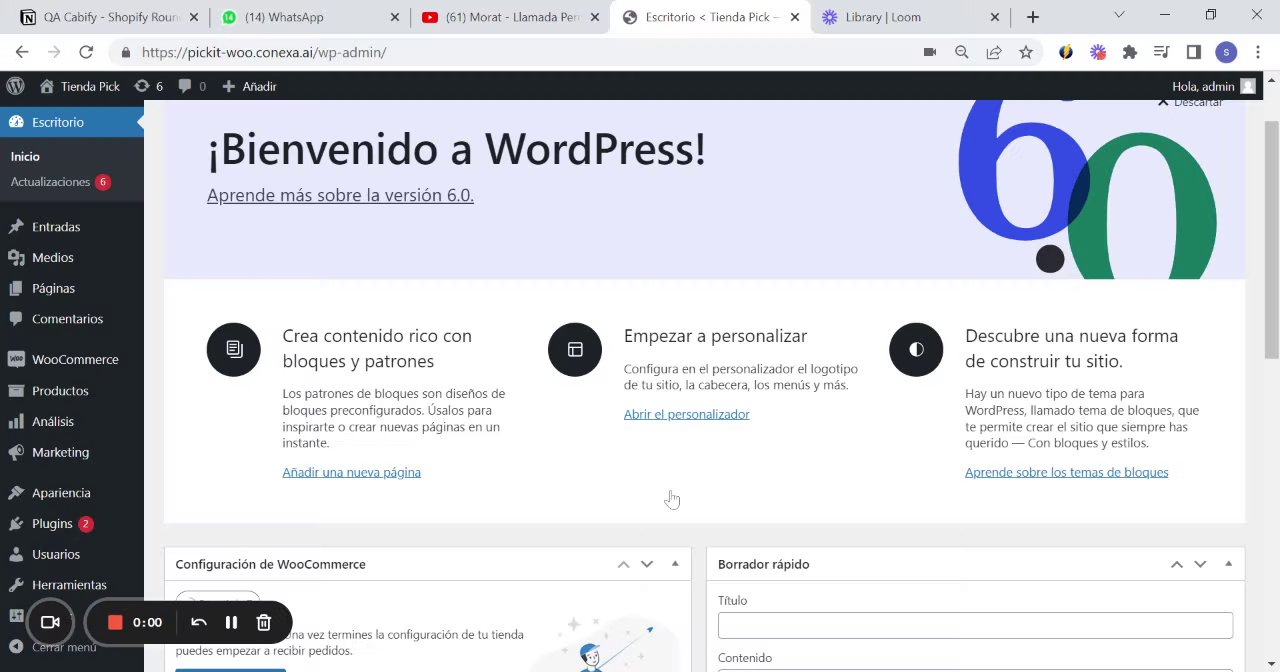This screenshot has height=672, width=1280.
Task: Open the Hola, admin account menu
Action: (x=1213, y=86)
